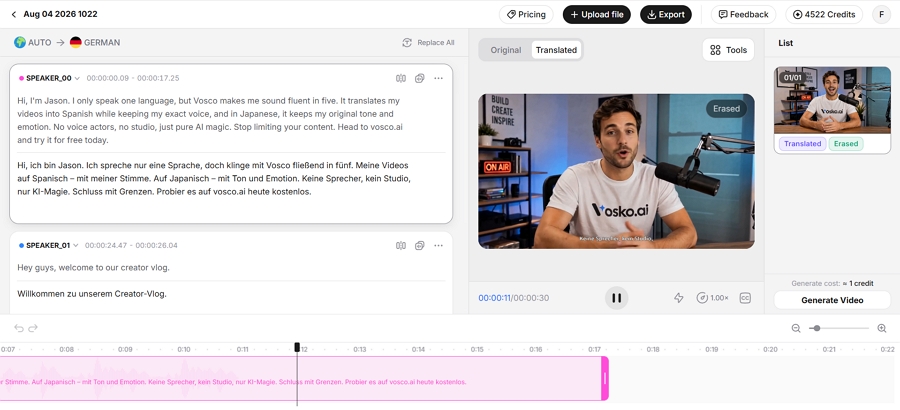Click the playhead marker on the timeline
900x410 pixels.
[297, 347]
